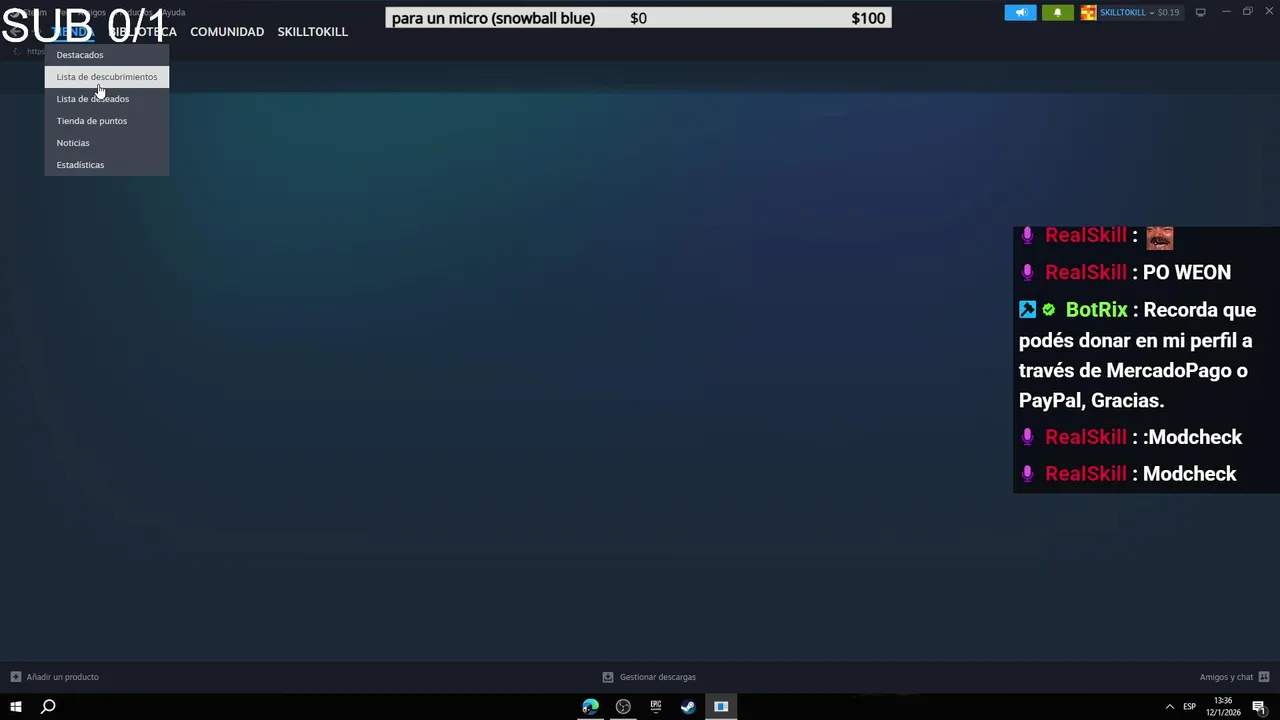Open the Windows notification center icon
Screen dimensions: 1280x720
[x=1259, y=707]
